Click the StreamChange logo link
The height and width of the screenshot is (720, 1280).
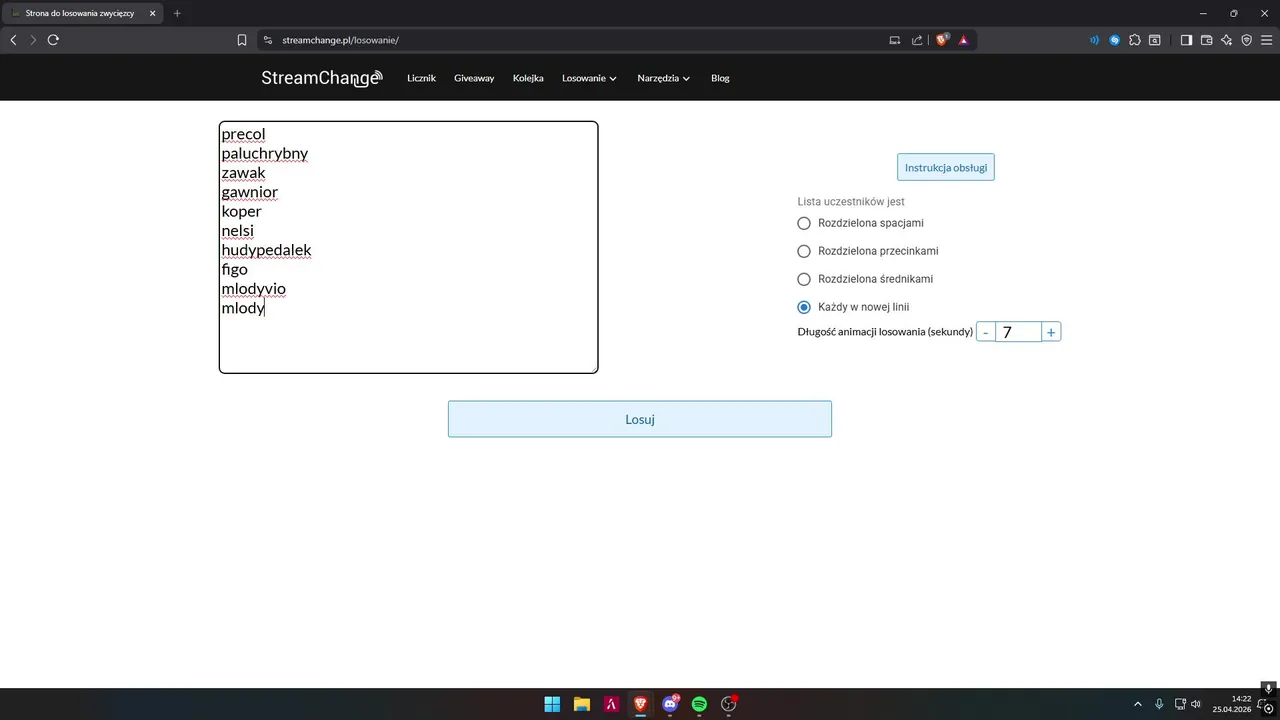322,78
